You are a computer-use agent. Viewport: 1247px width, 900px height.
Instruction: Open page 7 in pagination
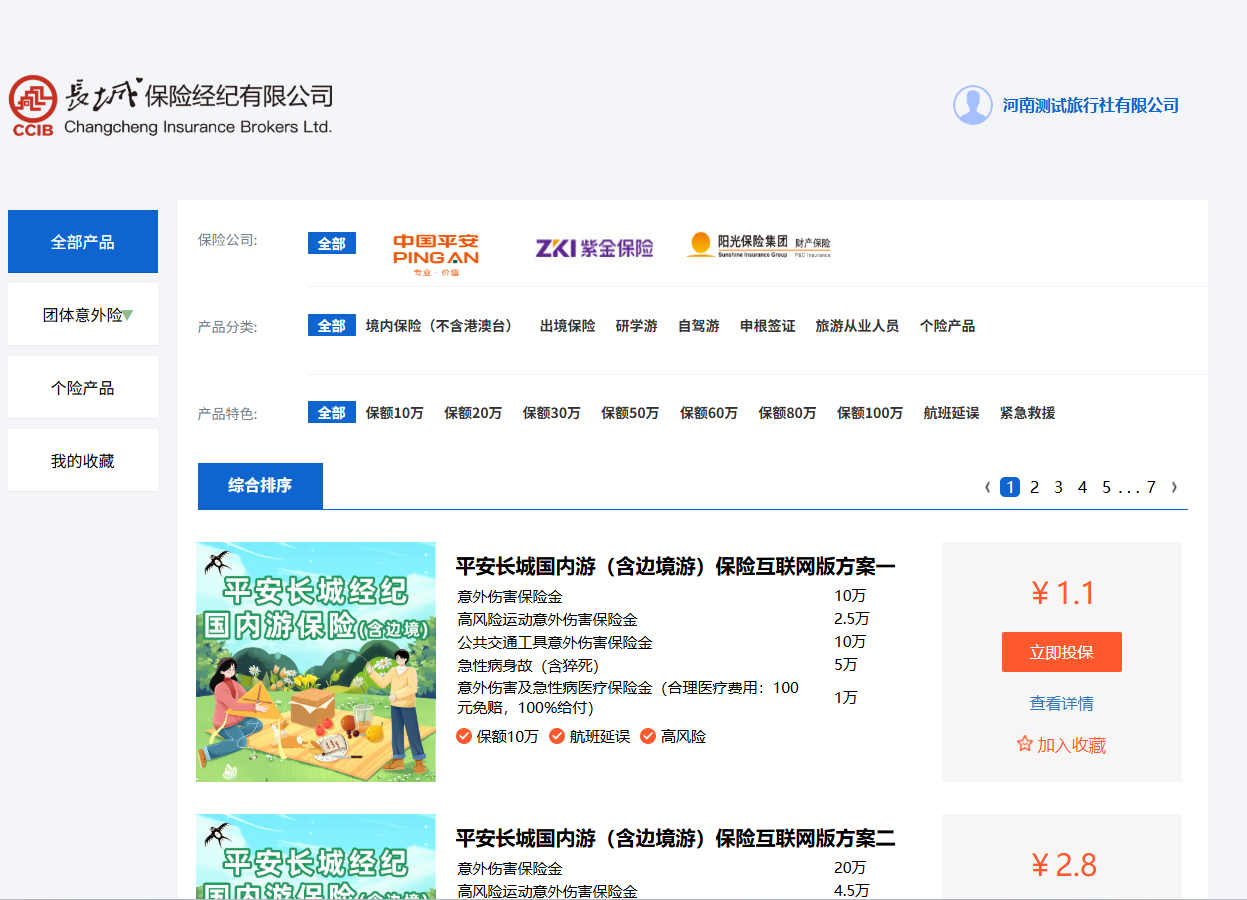pyautogui.click(x=1151, y=487)
